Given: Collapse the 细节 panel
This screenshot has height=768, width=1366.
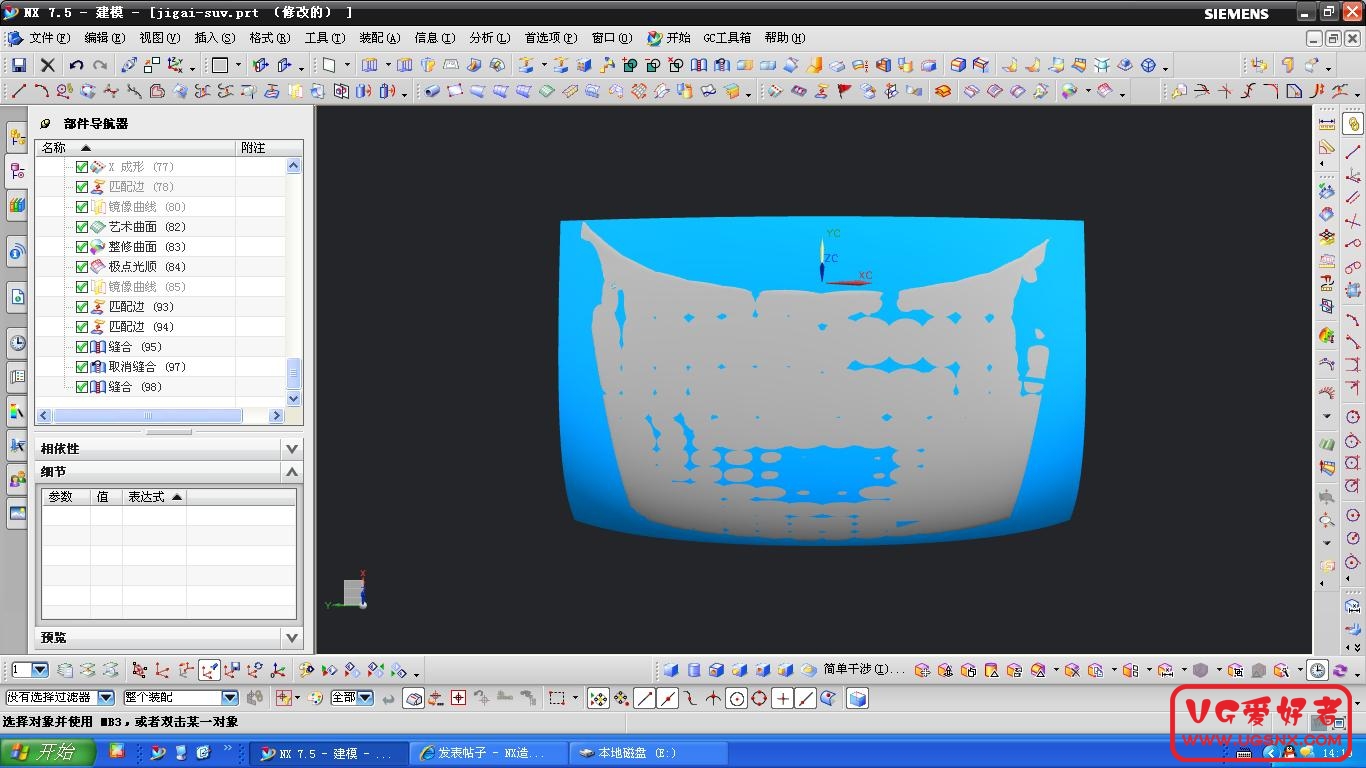Looking at the screenshot, I should tap(292, 472).
